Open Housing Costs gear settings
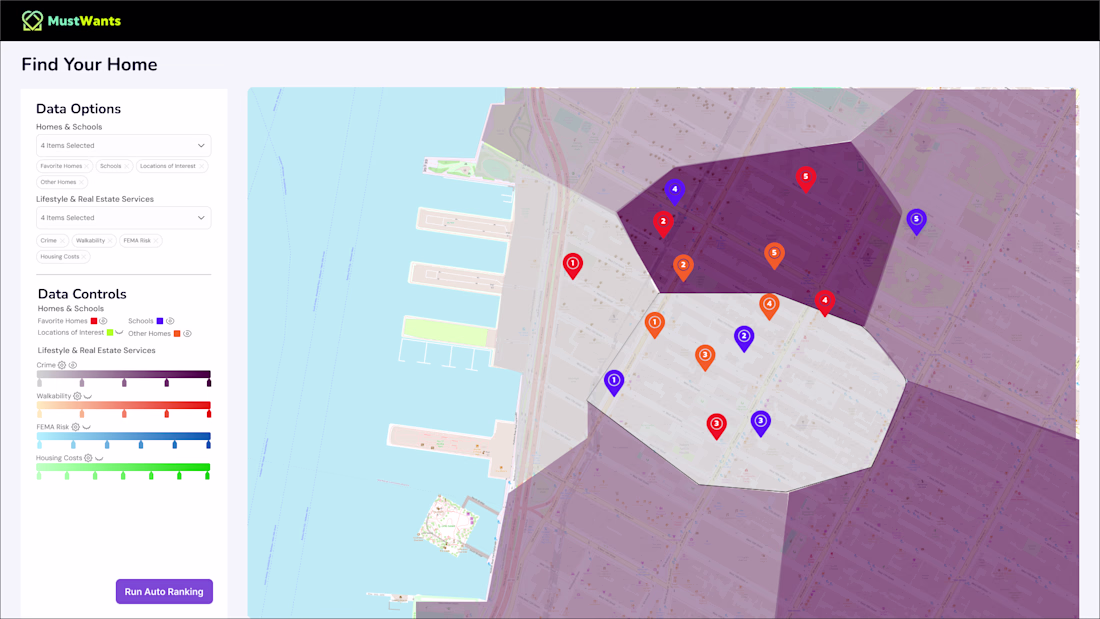1100x619 pixels. pyautogui.click(x=88, y=458)
